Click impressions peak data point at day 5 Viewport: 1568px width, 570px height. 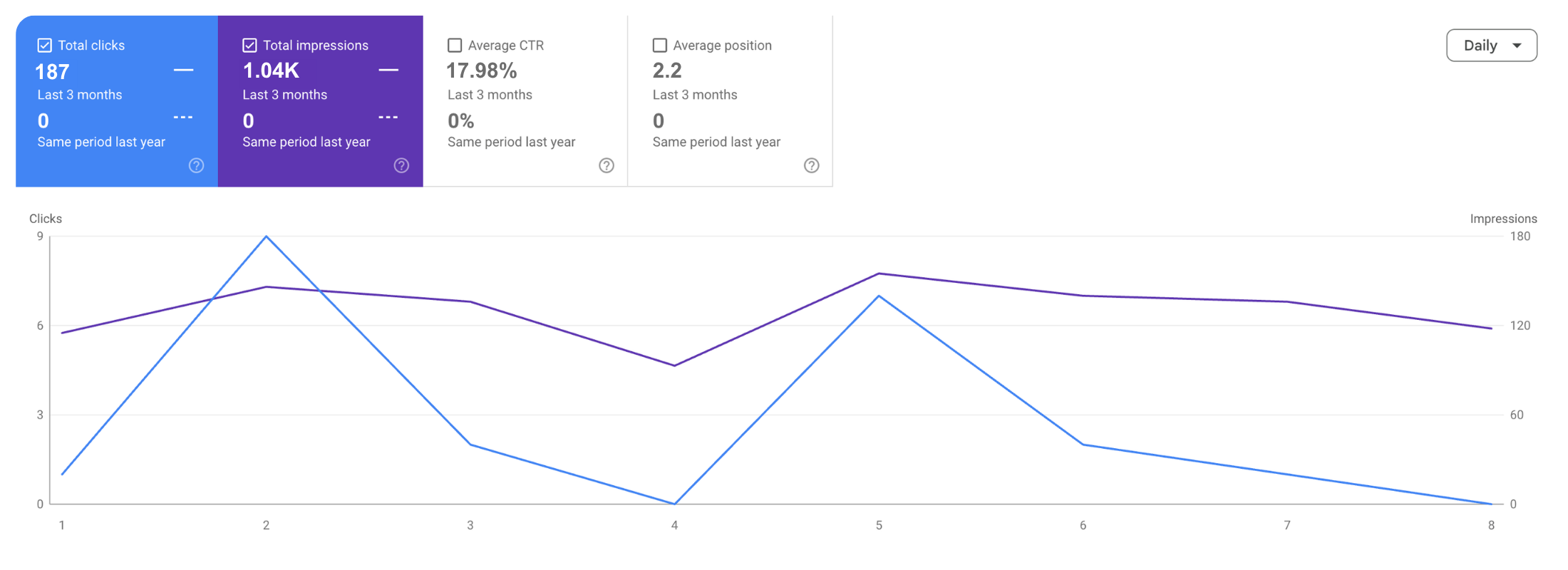(879, 274)
